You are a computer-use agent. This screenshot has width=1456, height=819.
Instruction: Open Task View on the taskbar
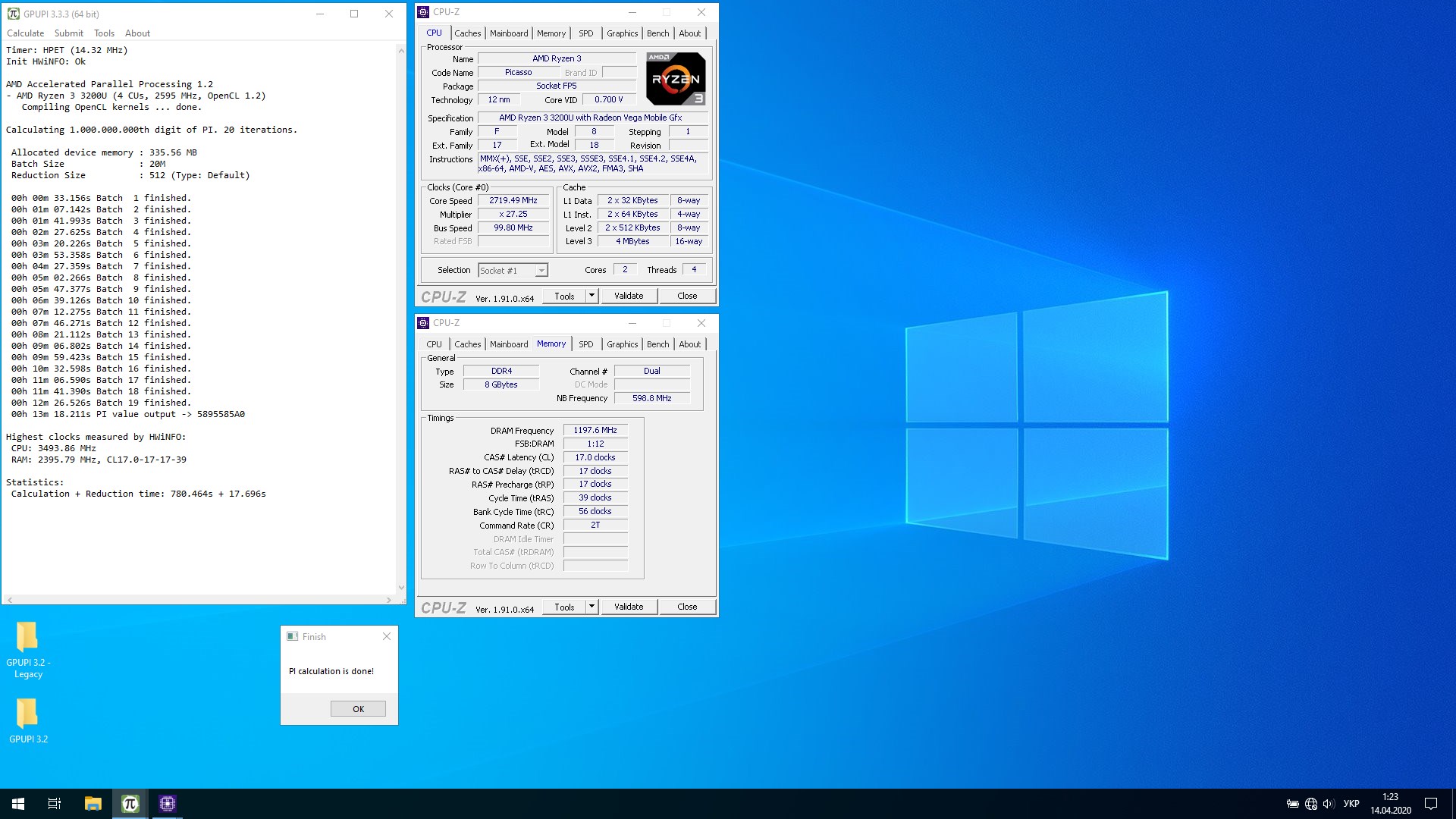(x=55, y=804)
